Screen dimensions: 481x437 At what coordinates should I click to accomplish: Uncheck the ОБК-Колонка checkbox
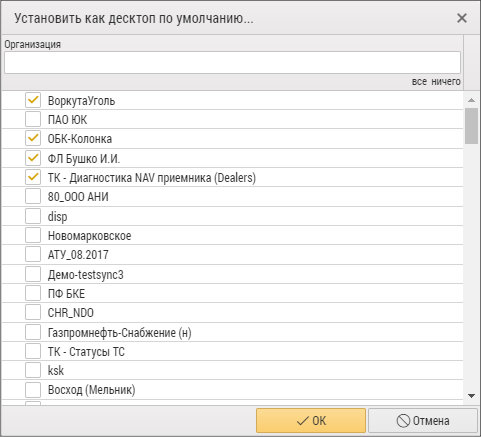point(33,138)
